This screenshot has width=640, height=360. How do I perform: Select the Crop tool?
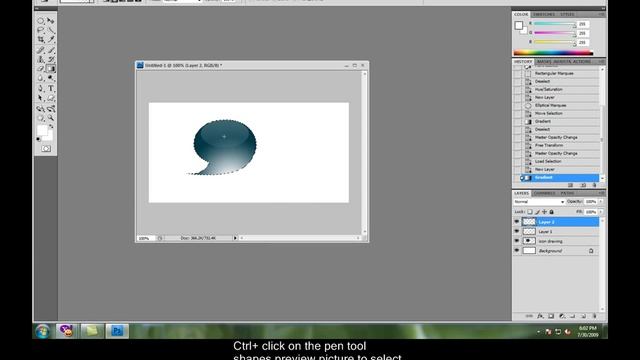(x=40, y=39)
